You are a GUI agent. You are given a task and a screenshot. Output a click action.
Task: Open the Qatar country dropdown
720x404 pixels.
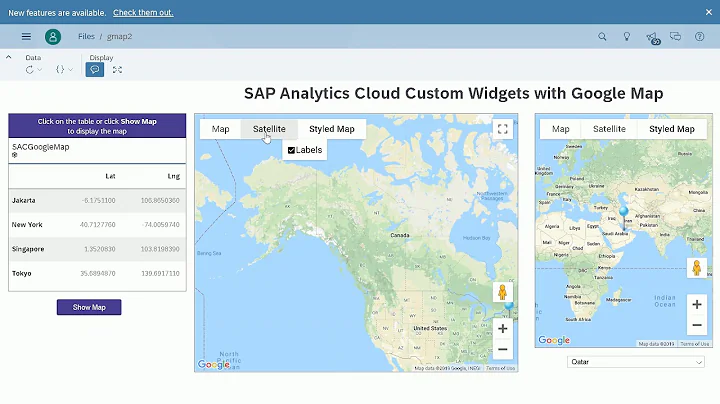point(636,362)
